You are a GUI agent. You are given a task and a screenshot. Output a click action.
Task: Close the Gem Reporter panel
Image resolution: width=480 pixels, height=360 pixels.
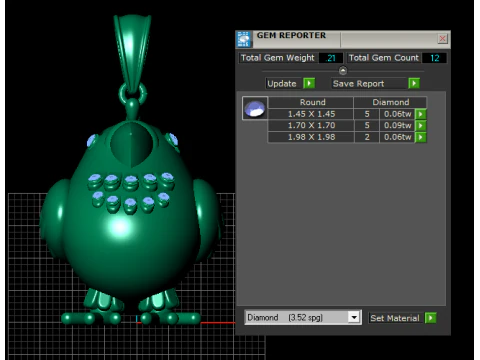(x=442, y=39)
